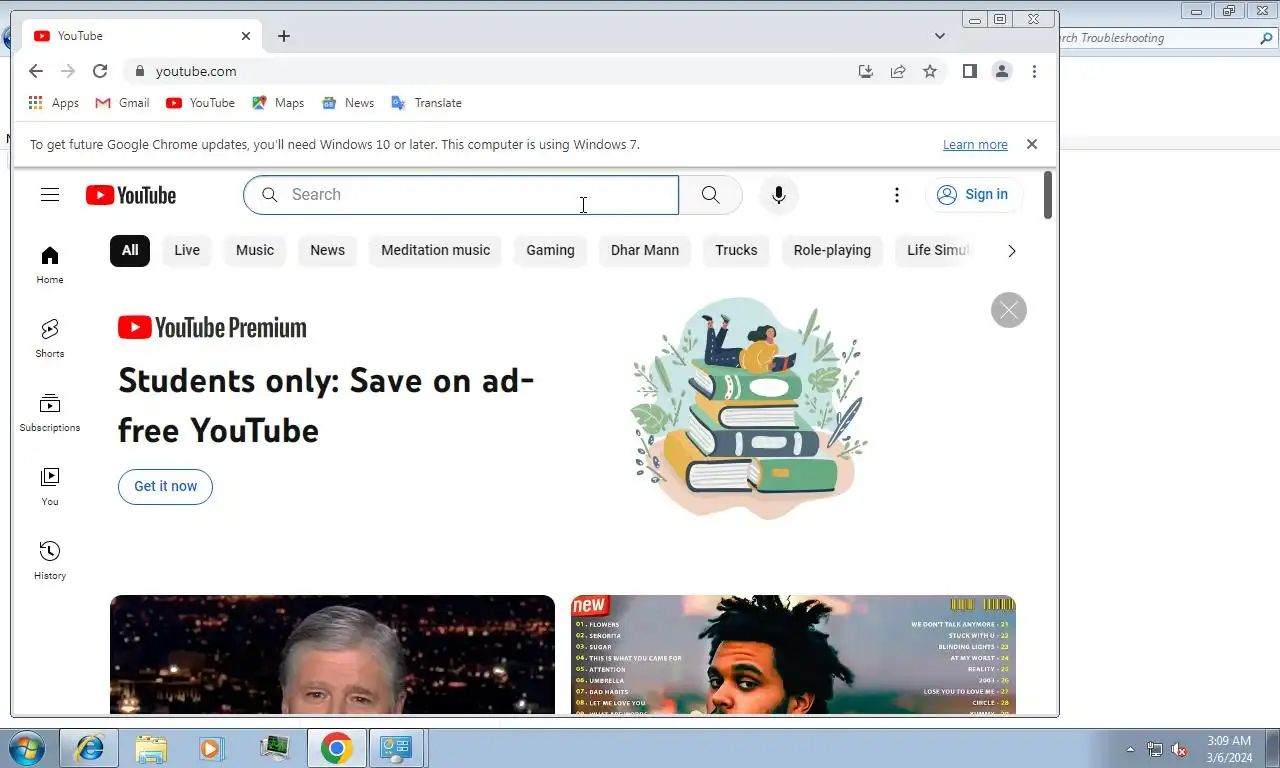Open the news anchor video thumbnail
The height and width of the screenshot is (768, 1280).
(332, 654)
